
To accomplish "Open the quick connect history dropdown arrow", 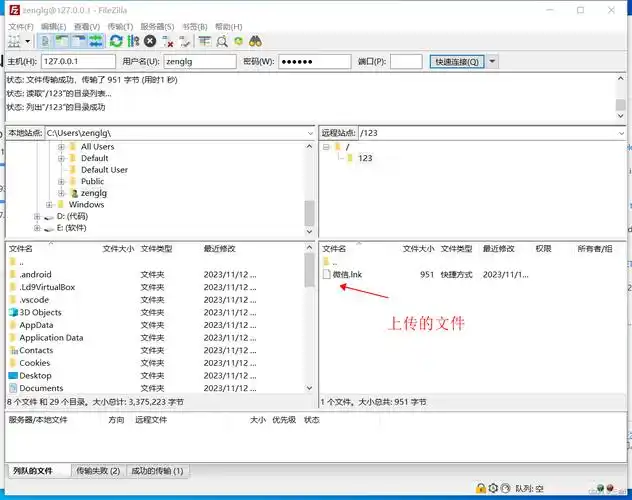I will [492, 62].
